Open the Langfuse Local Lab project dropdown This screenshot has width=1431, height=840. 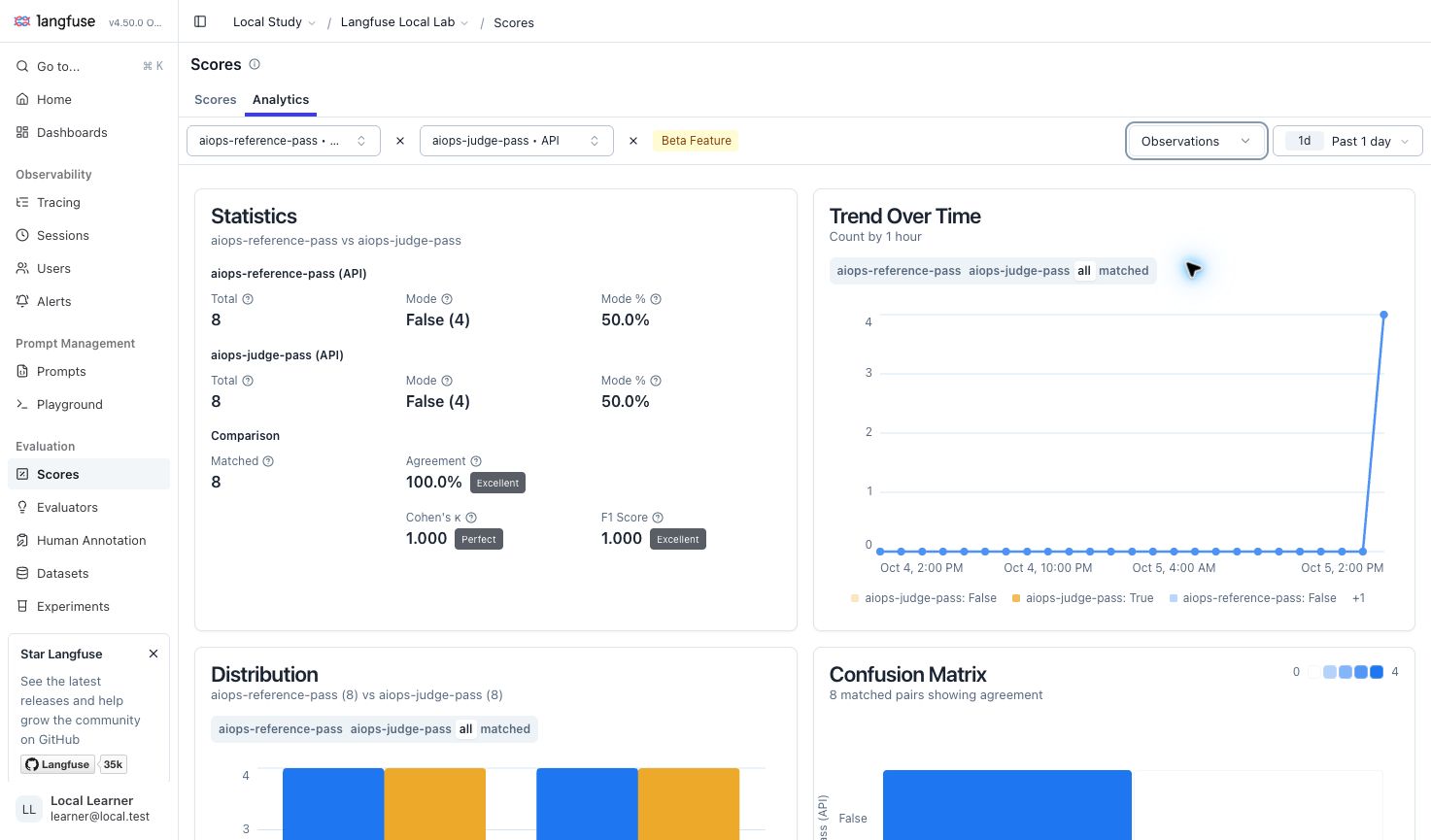pos(404,22)
